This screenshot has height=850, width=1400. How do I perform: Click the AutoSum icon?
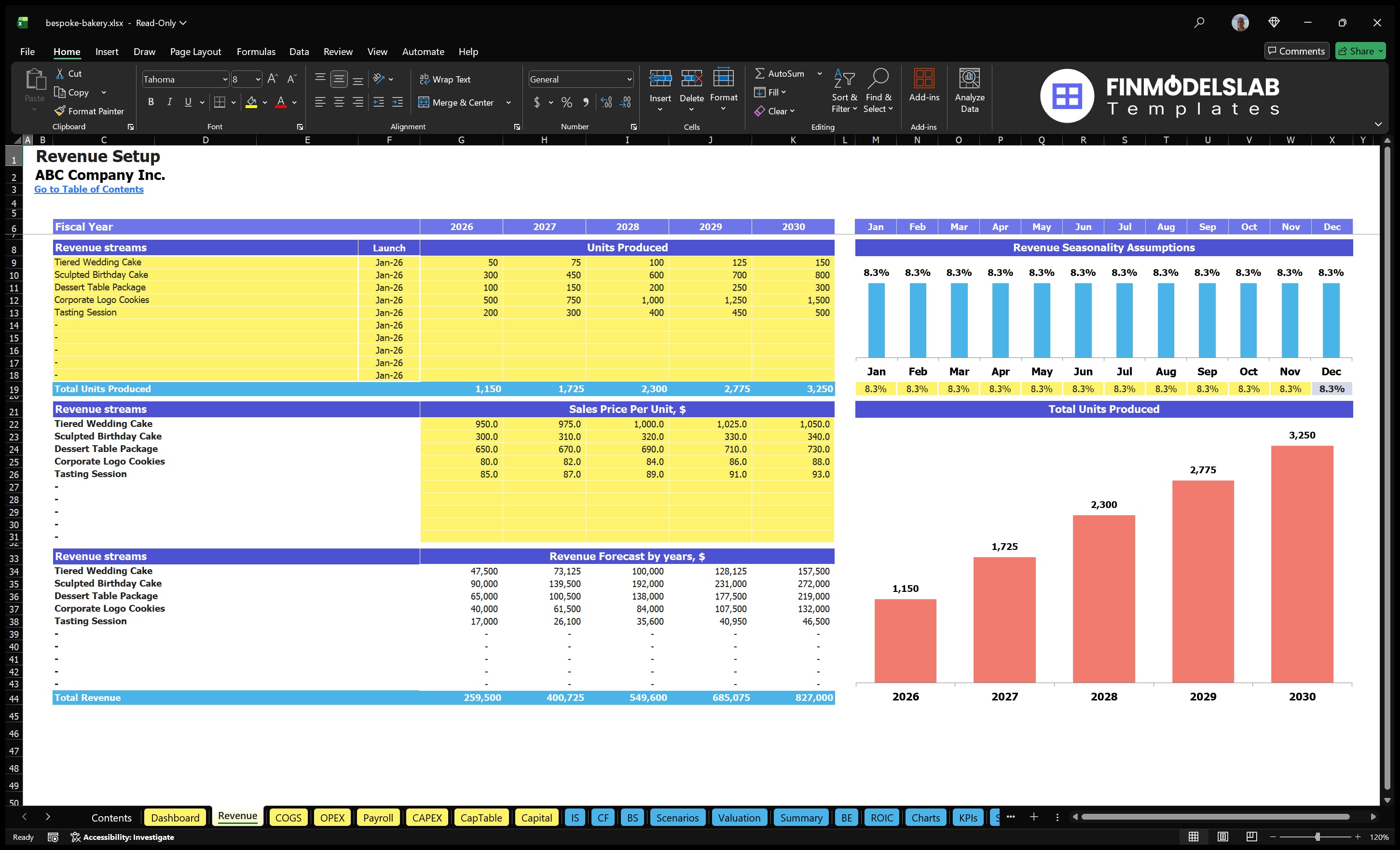[x=761, y=73]
